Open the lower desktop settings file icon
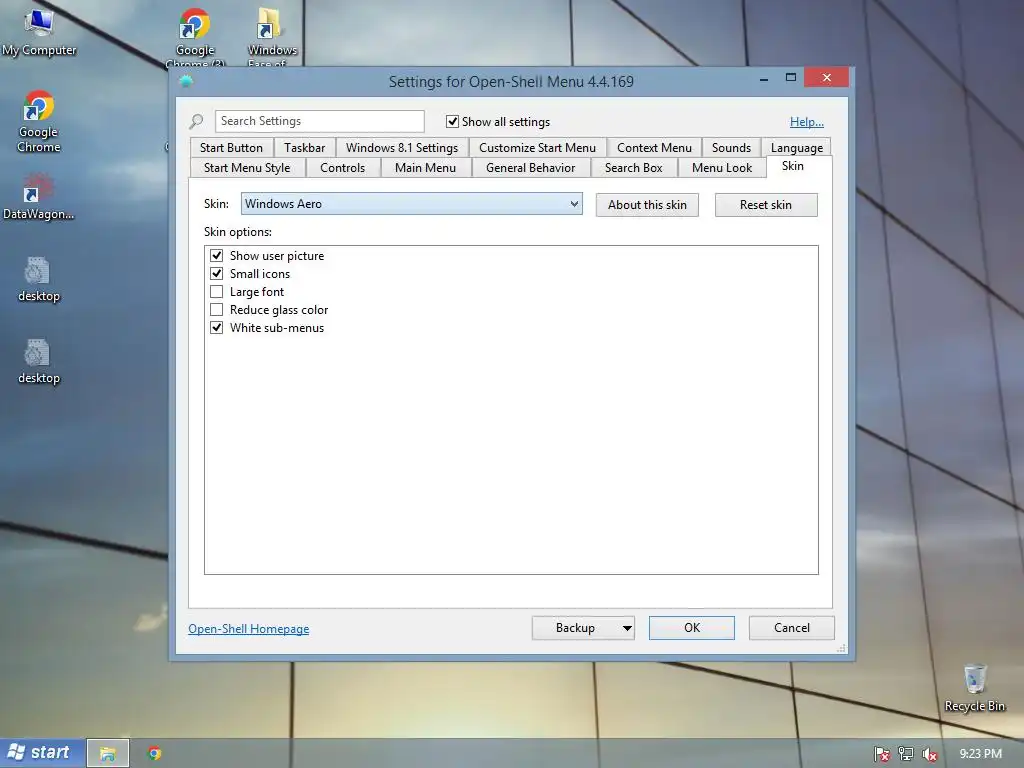1024x768 pixels. pyautogui.click(x=39, y=361)
